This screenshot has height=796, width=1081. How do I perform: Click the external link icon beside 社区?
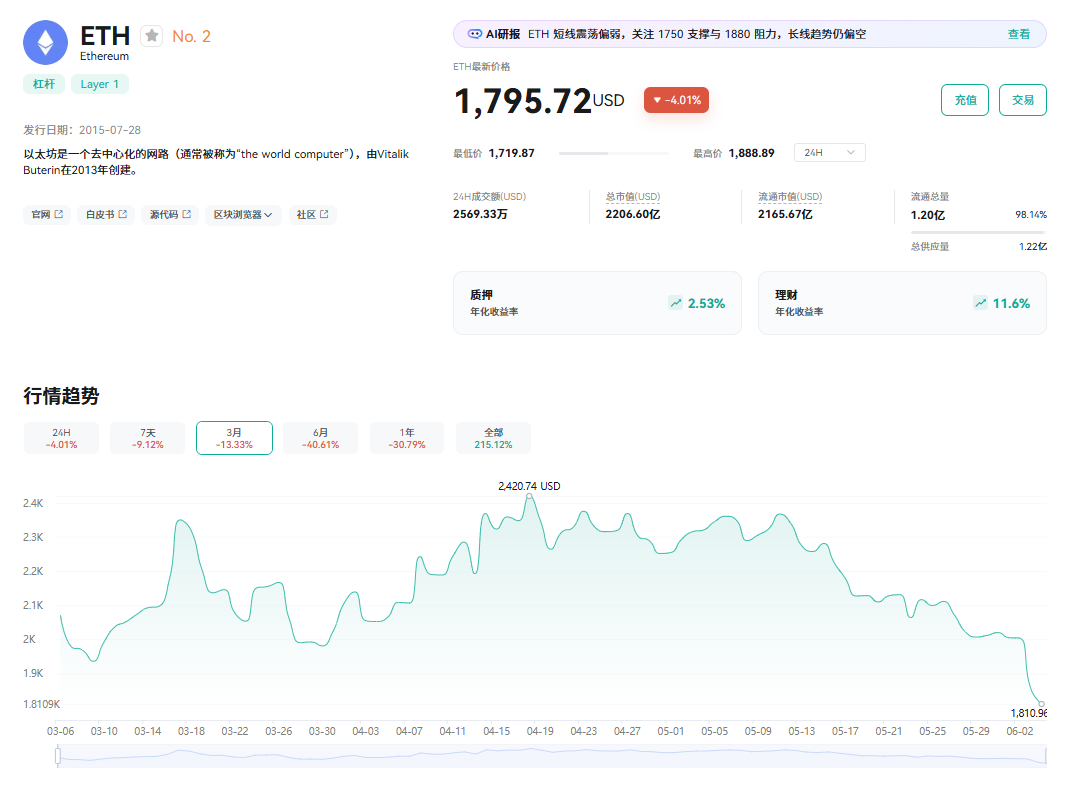pos(324,214)
